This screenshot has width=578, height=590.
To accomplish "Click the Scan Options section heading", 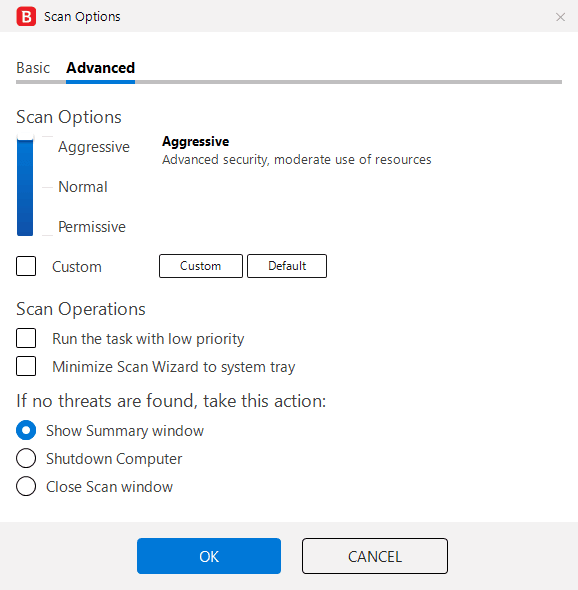I will [69, 117].
